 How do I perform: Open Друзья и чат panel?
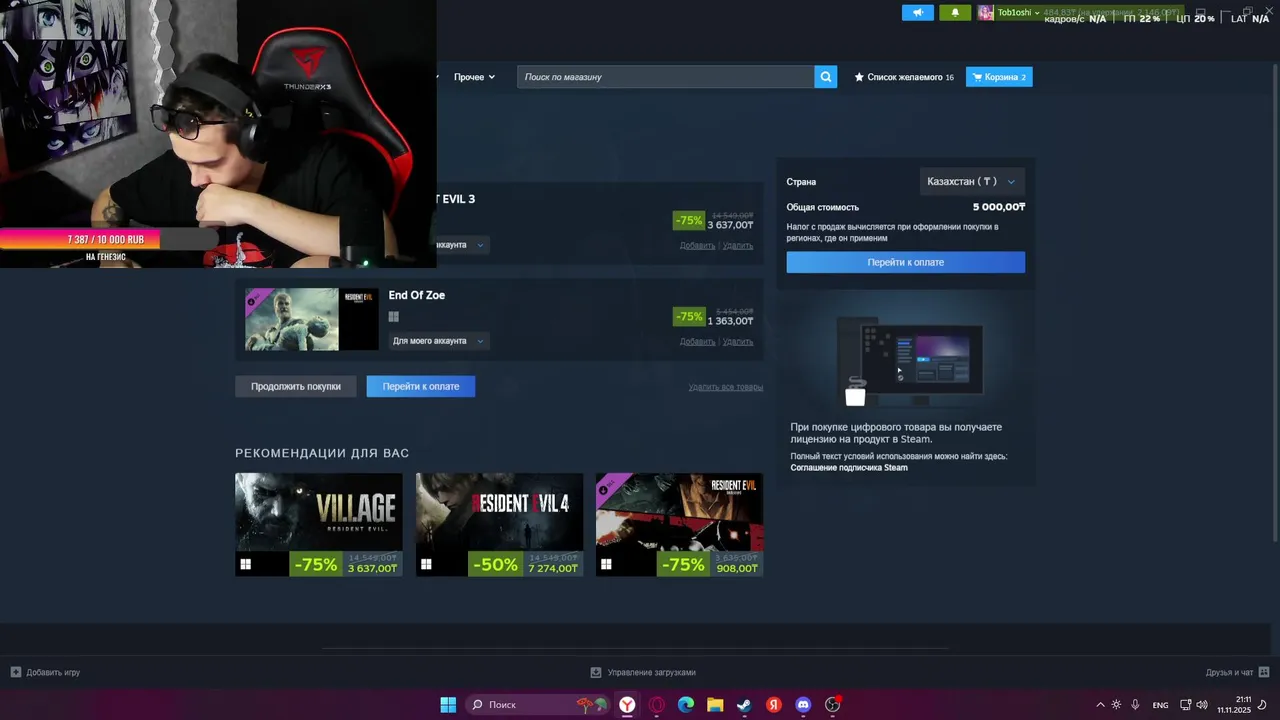1237,672
